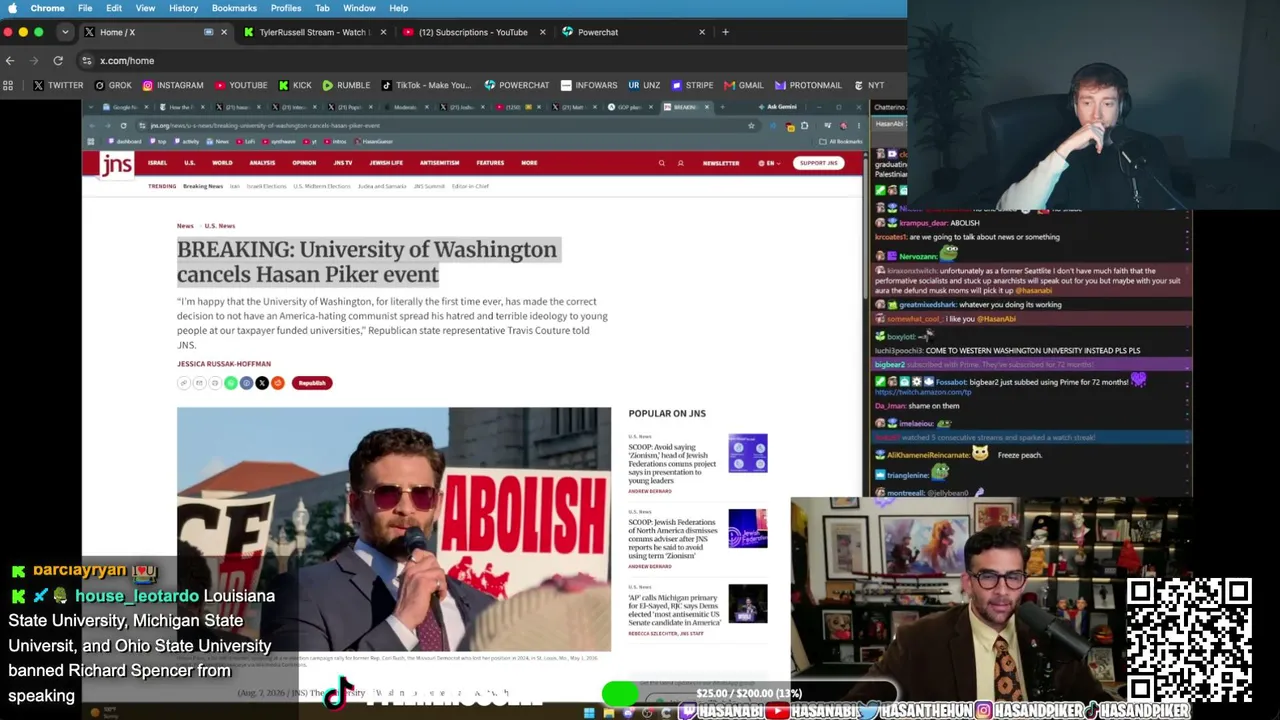Click the SUPPORT JNS button
1280x720 pixels.
tap(818, 163)
